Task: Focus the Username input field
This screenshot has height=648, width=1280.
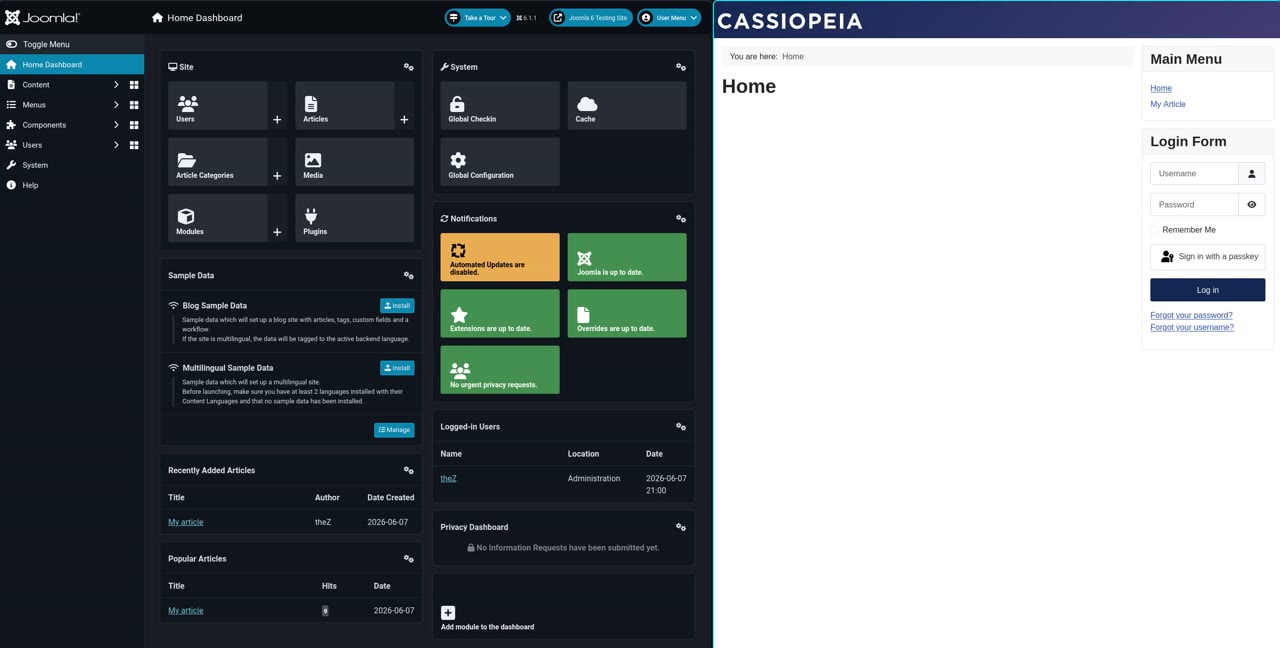Action: coord(1194,174)
